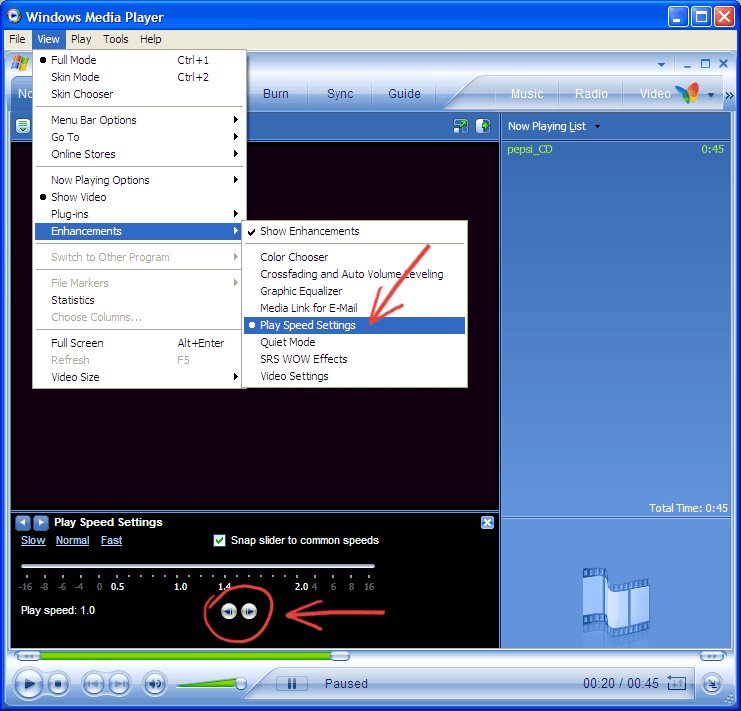Switch to the Guide tab
741x711 pixels.
coord(405,94)
